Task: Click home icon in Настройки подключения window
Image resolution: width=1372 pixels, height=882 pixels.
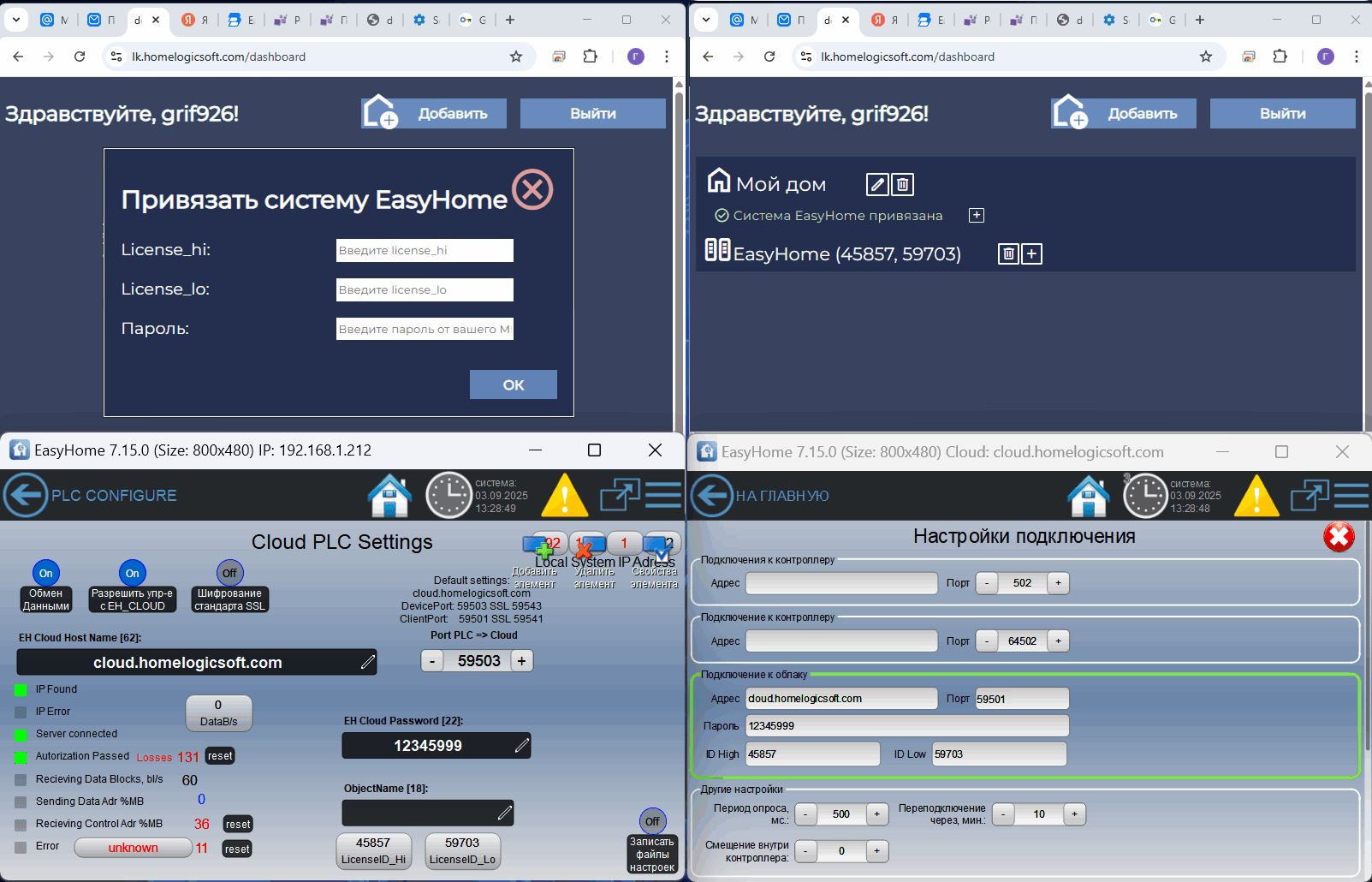Action: [1089, 496]
